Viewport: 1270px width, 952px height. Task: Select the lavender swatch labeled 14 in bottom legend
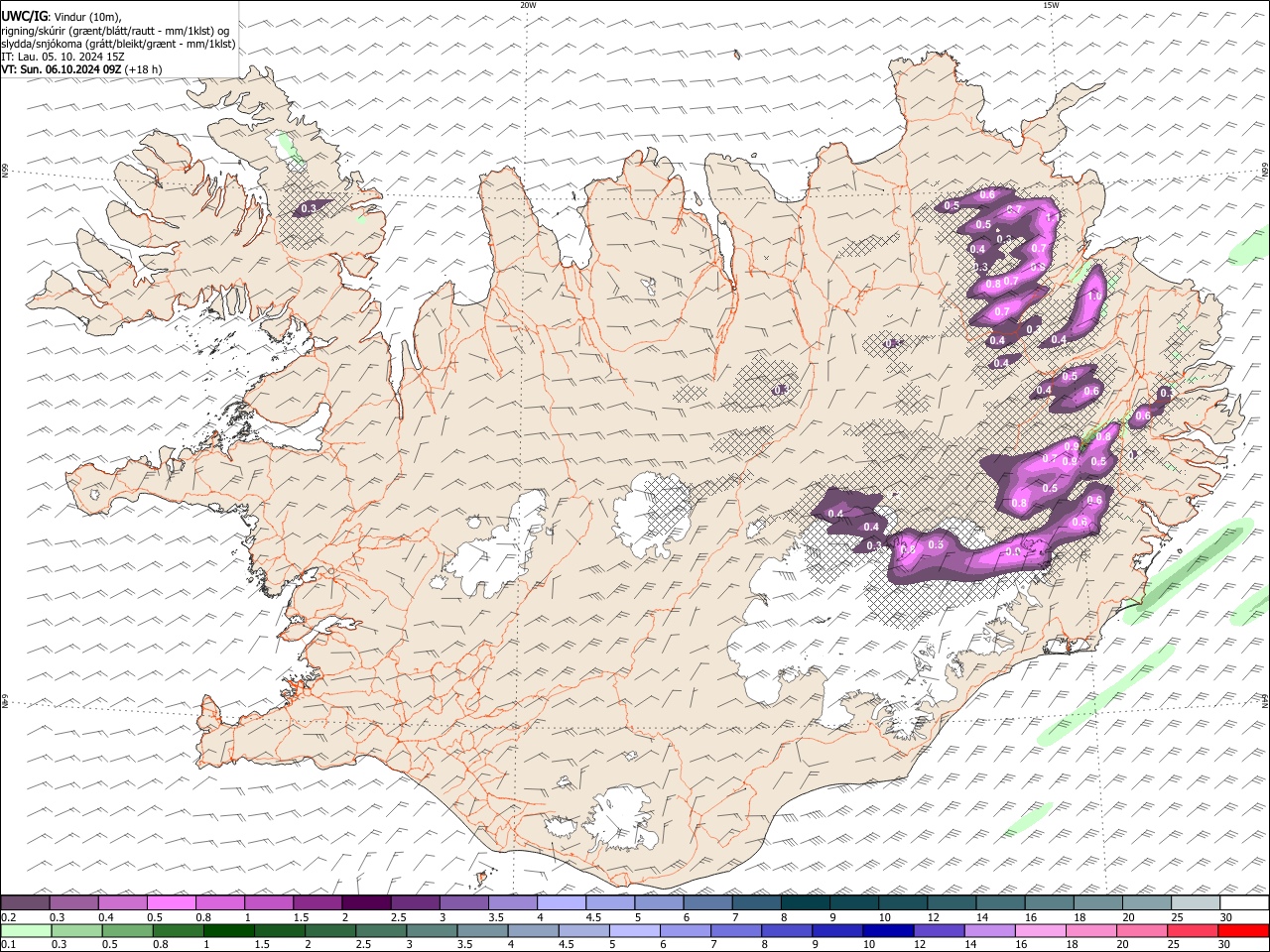coord(989,930)
